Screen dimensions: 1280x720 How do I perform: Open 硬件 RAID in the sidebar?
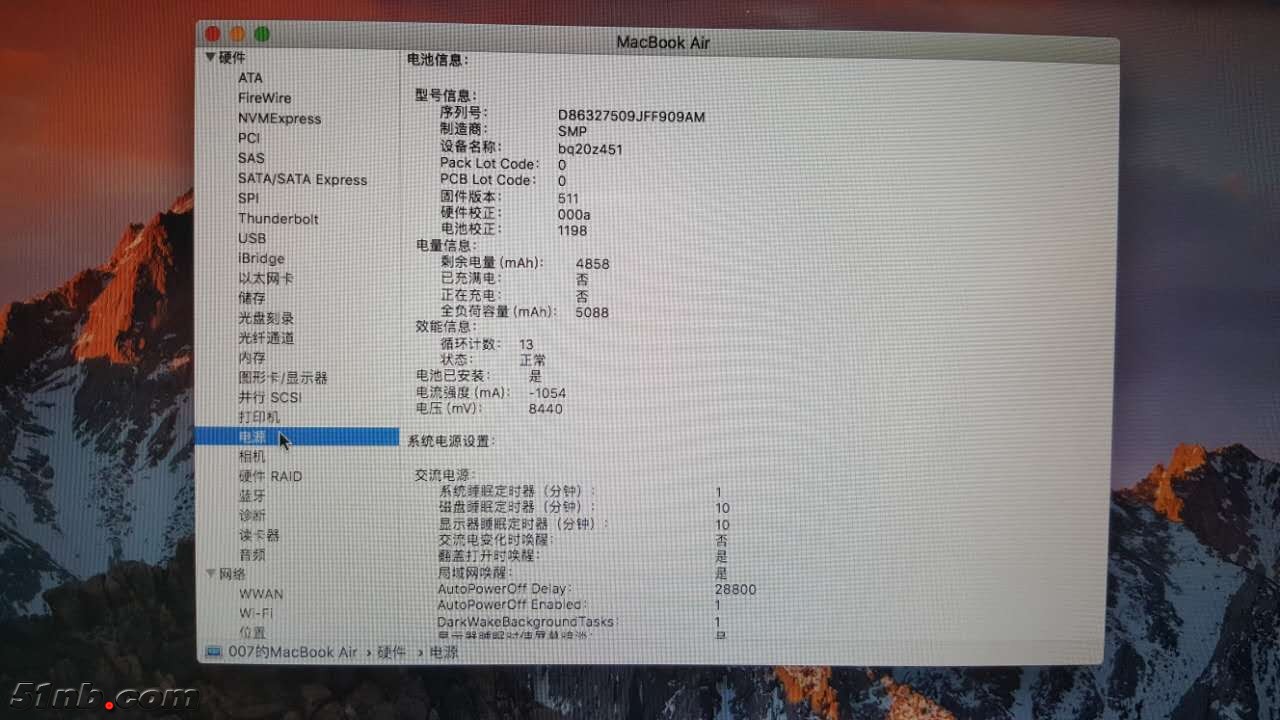(x=270, y=476)
